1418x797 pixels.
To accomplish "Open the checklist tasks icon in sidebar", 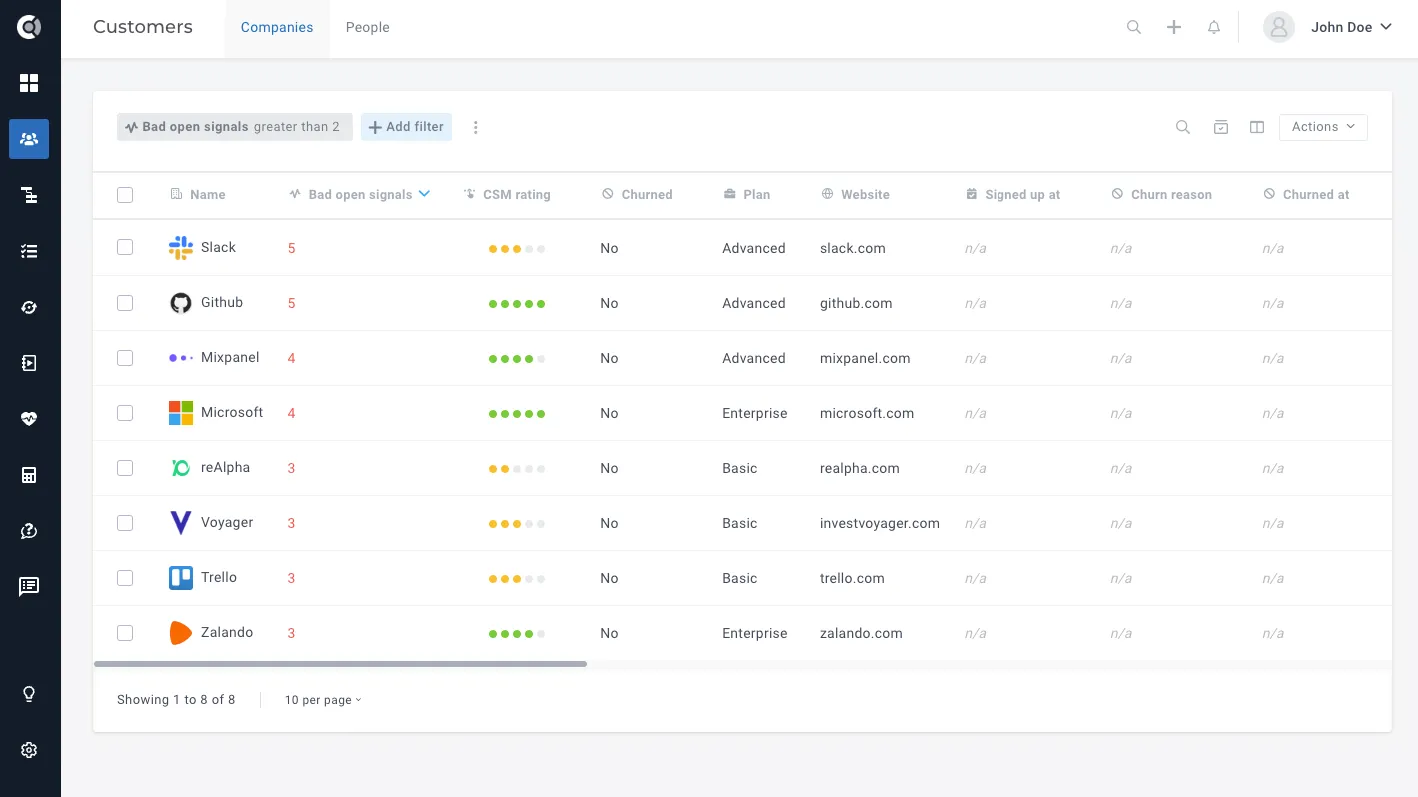I will tap(29, 251).
